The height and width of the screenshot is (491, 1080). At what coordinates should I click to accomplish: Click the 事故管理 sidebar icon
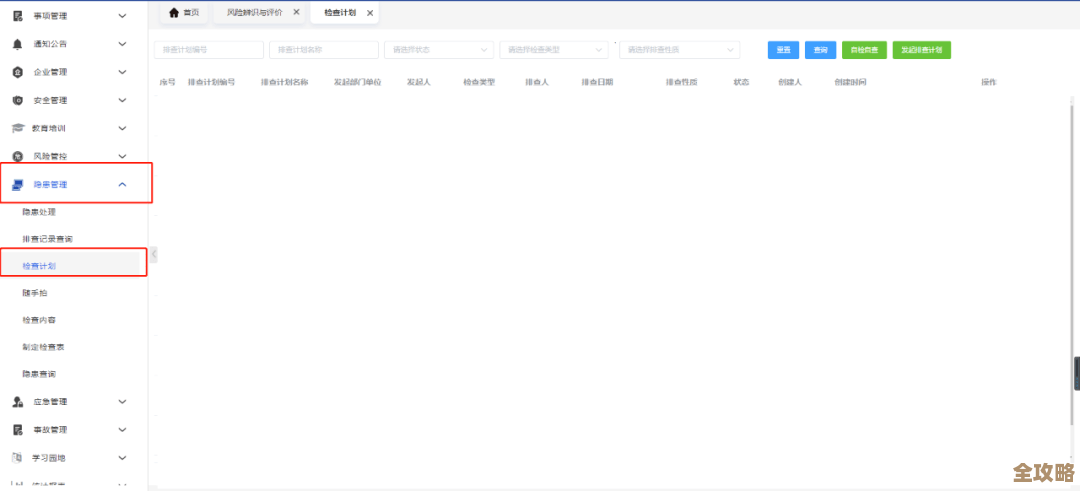pyautogui.click(x=18, y=430)
